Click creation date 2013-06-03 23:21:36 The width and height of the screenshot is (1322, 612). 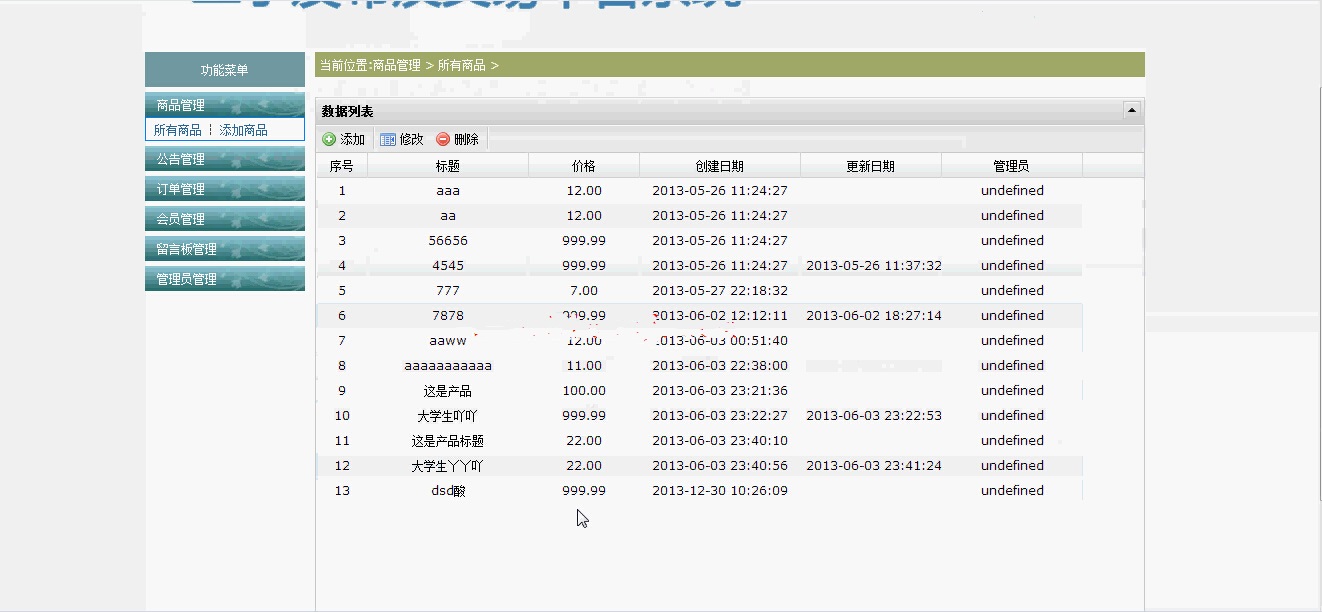tap(720, 390)
